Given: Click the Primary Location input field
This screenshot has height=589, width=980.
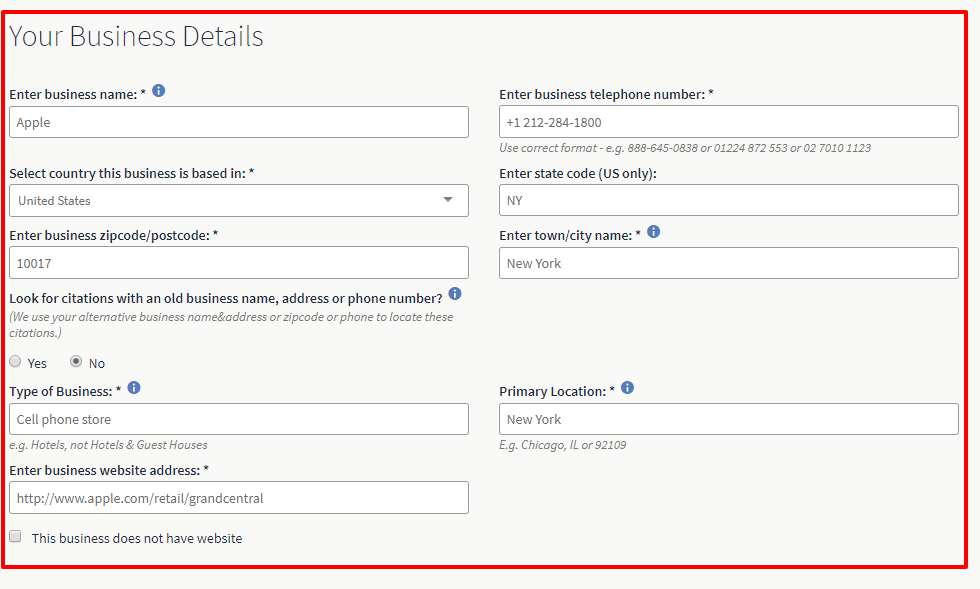Looking at the screenshot, I should [x=729, y=419].
